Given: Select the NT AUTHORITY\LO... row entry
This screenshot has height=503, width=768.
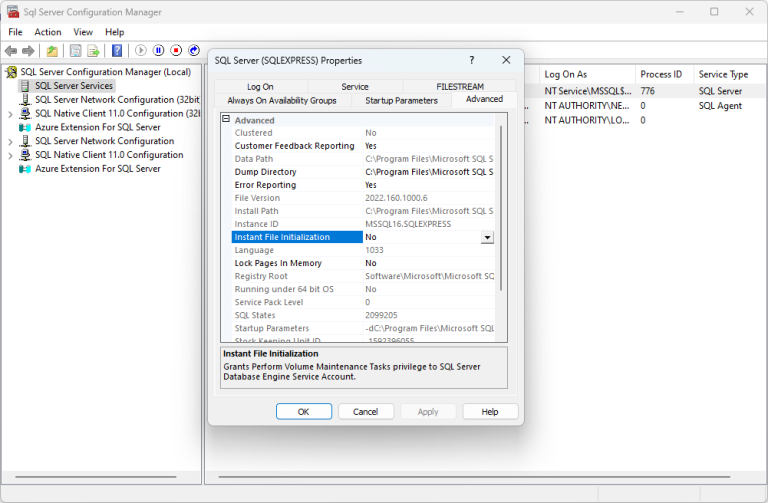Looking at the screenshot, I should (587, 120).
